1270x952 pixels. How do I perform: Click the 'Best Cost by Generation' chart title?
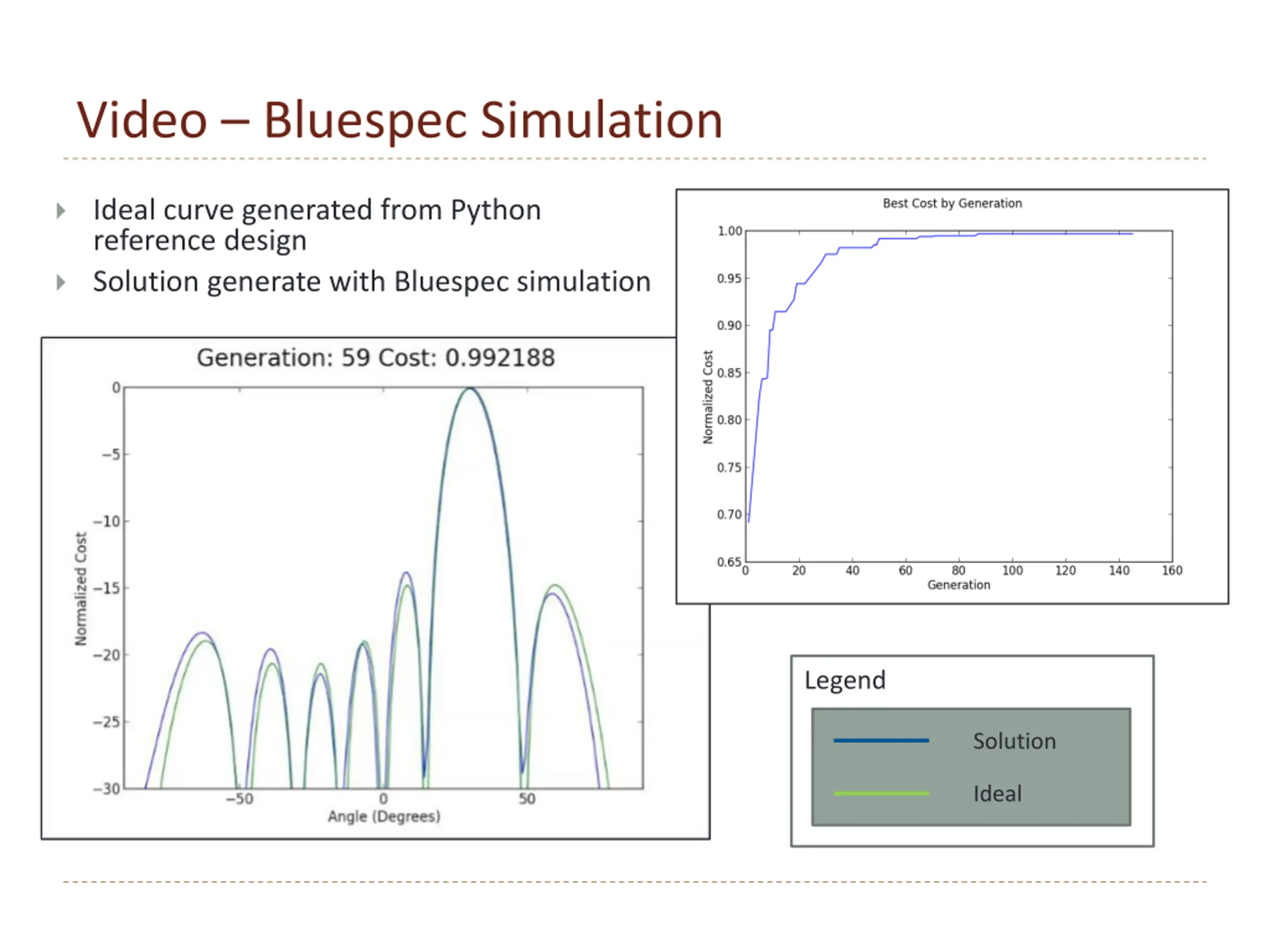(952, 203)
